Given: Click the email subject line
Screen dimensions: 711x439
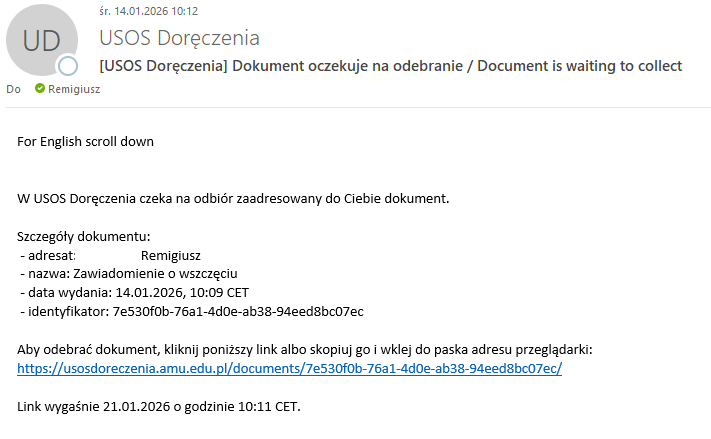Looking at the screenshot, I should point(391,66).
